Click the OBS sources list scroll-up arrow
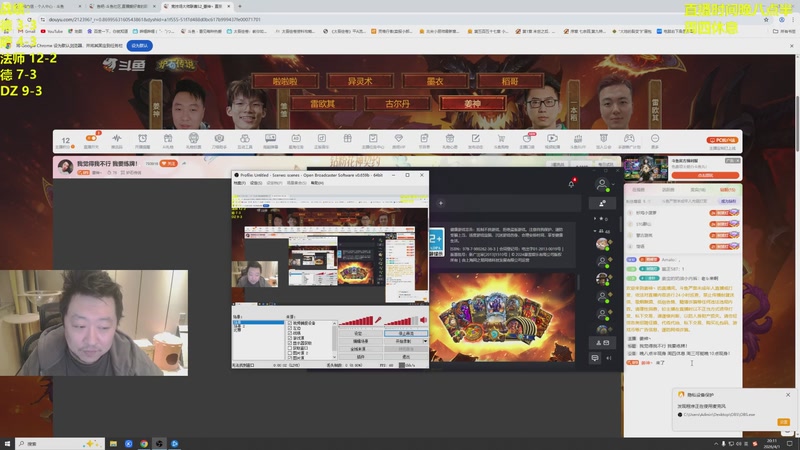Viewport: 800px width, 450px height. (335, 323)
